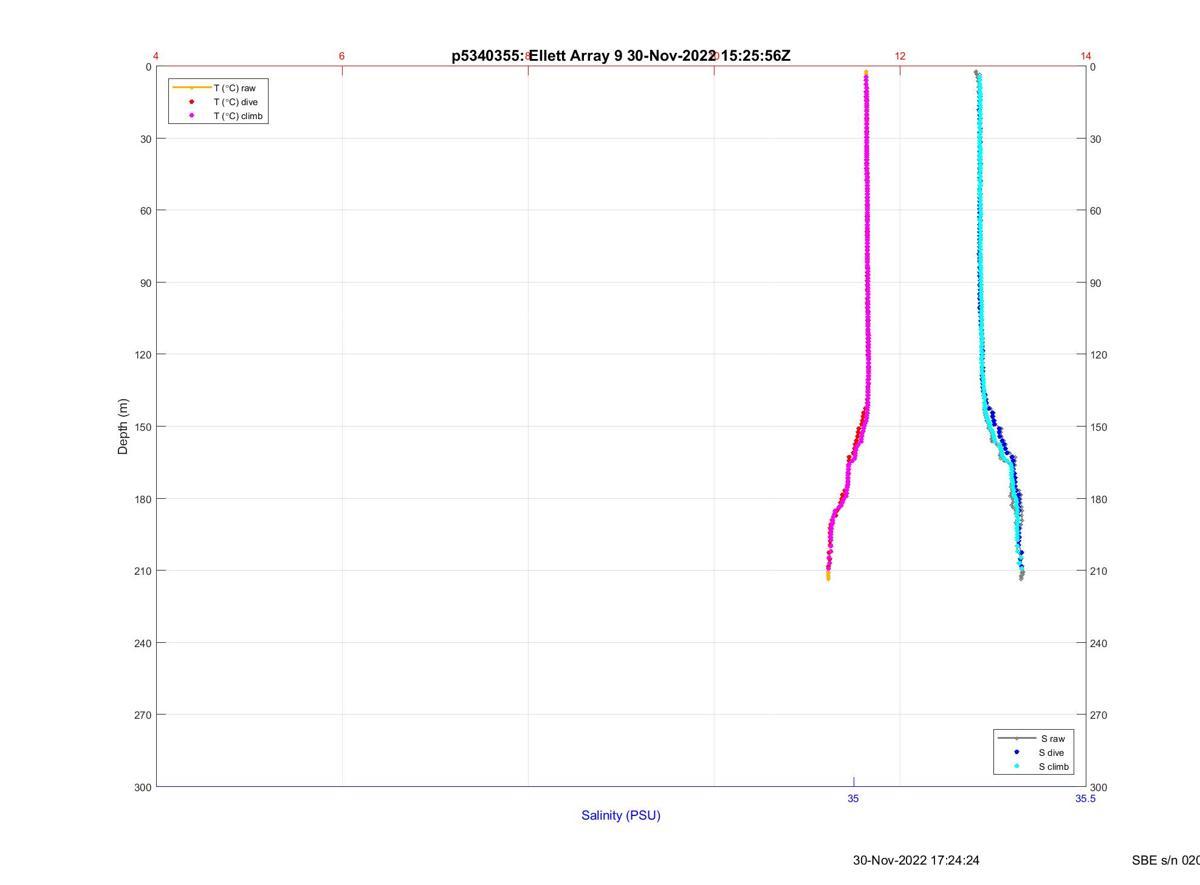Click the red '4' temperature tick label

coord(156,56)
